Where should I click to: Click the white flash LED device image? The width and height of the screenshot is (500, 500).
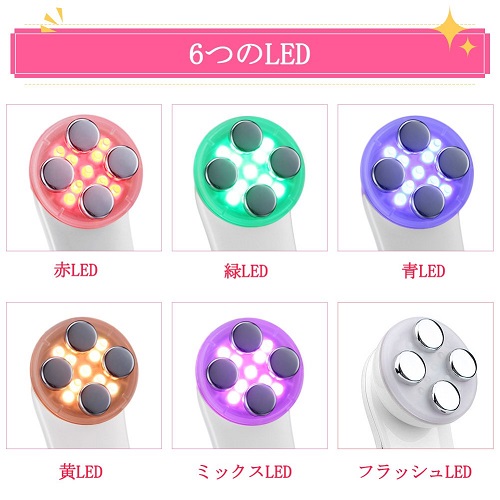click(415, 376)
